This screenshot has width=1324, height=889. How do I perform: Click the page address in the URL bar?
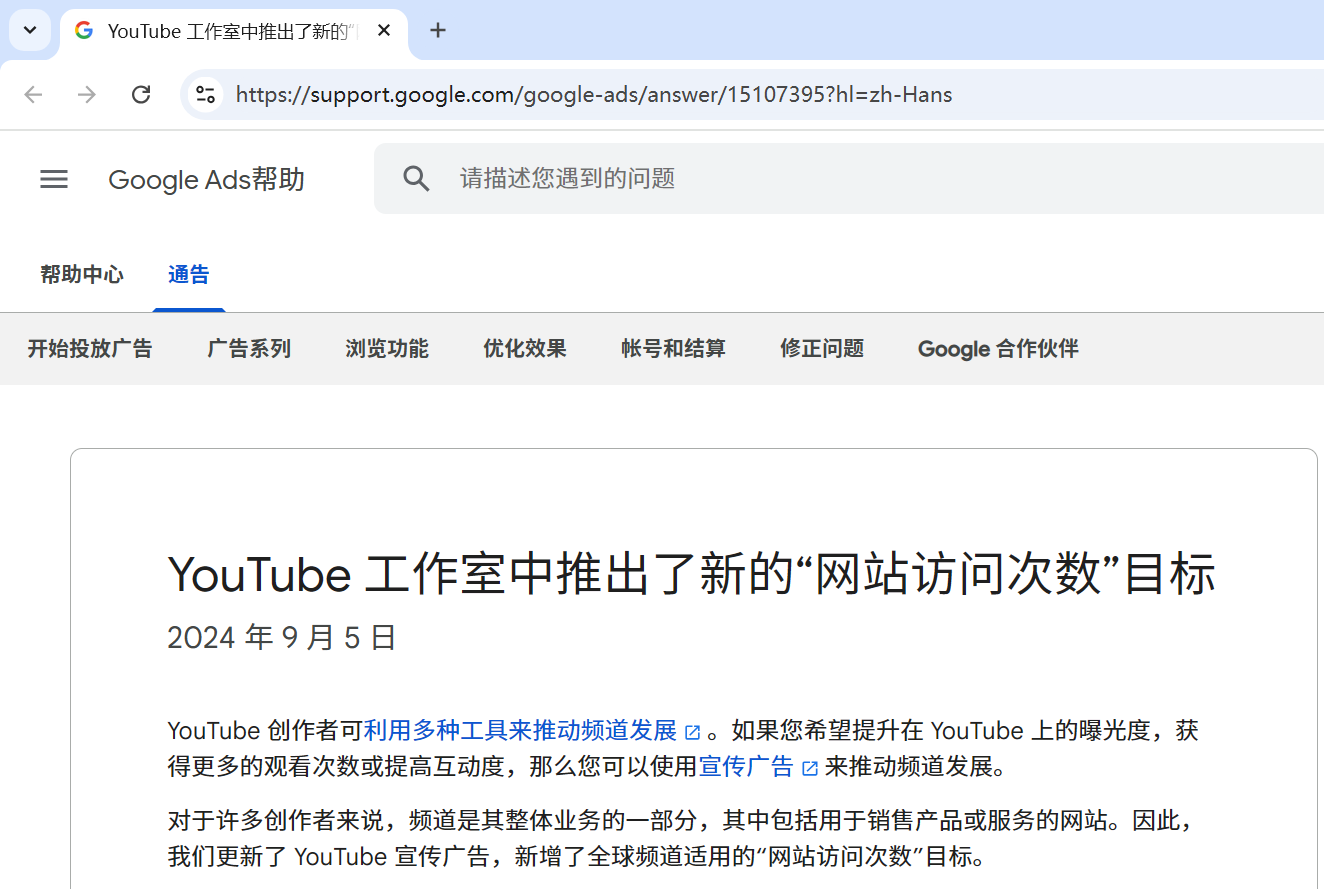click(x=593, y=94)
